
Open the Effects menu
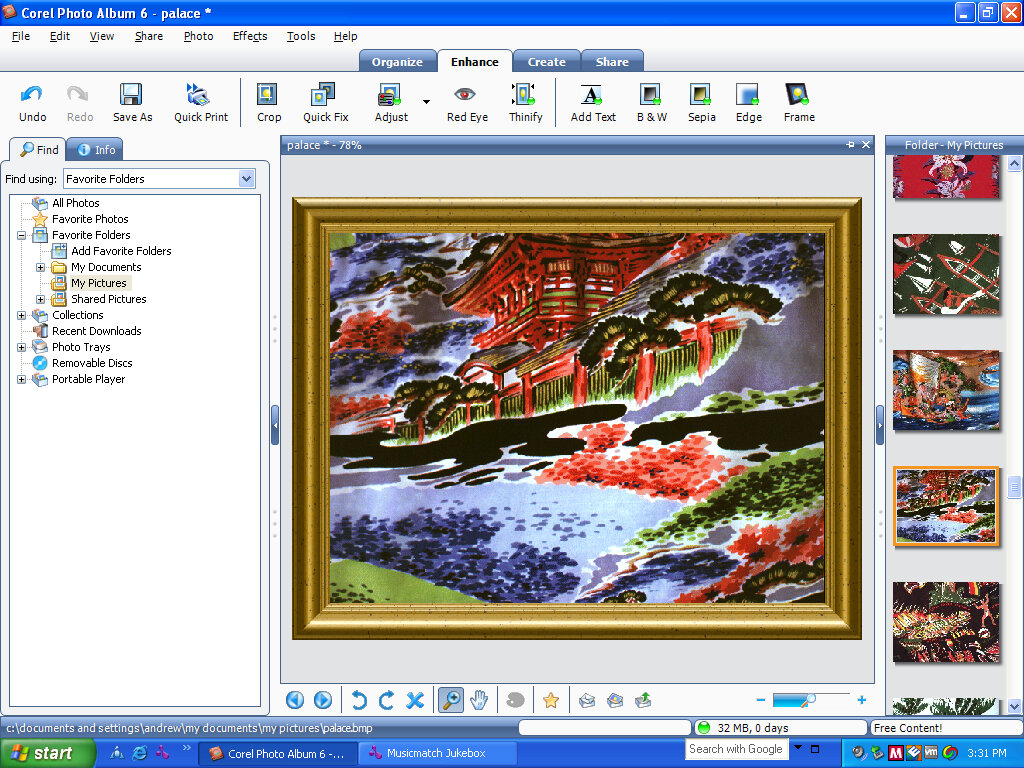[x=250, y=36]
